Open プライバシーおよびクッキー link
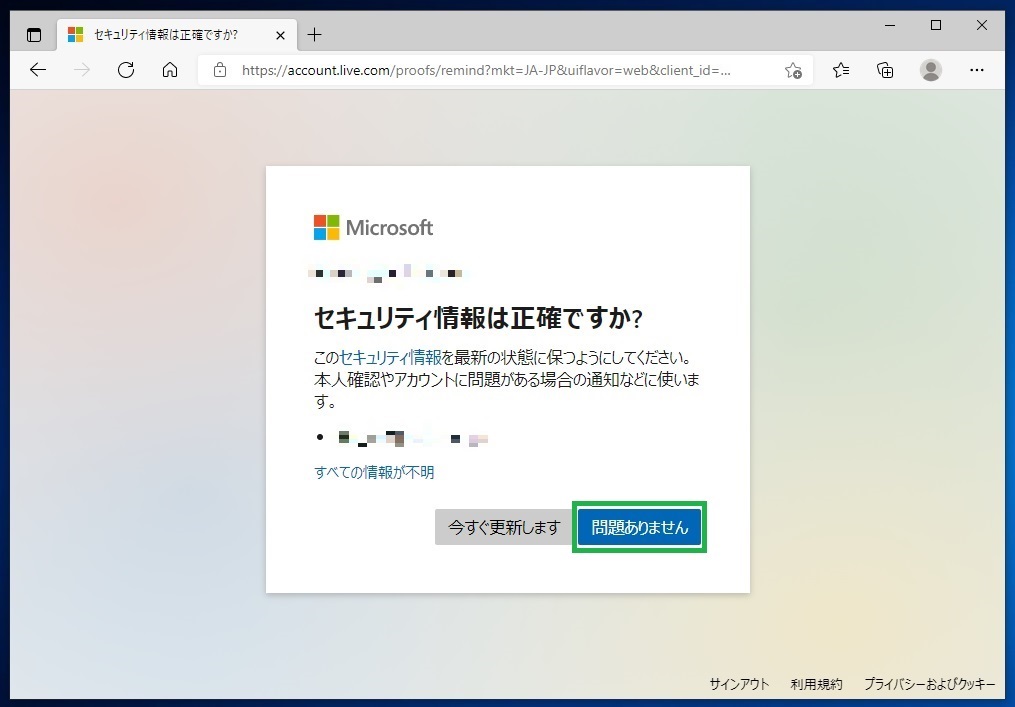Viewport: 1015px width, 707px height. click(930, 684)
